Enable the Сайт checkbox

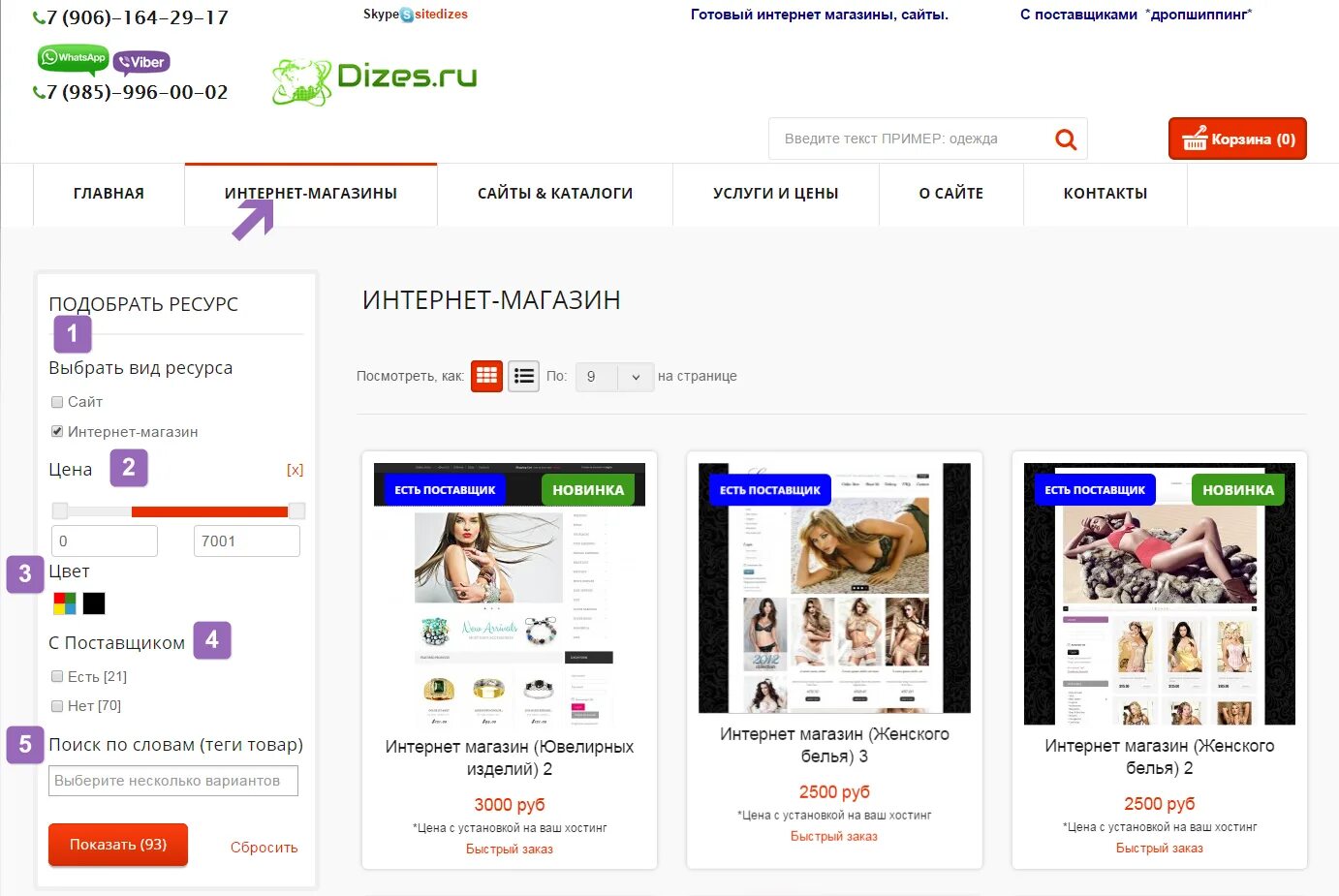click(x=57, y=402)
